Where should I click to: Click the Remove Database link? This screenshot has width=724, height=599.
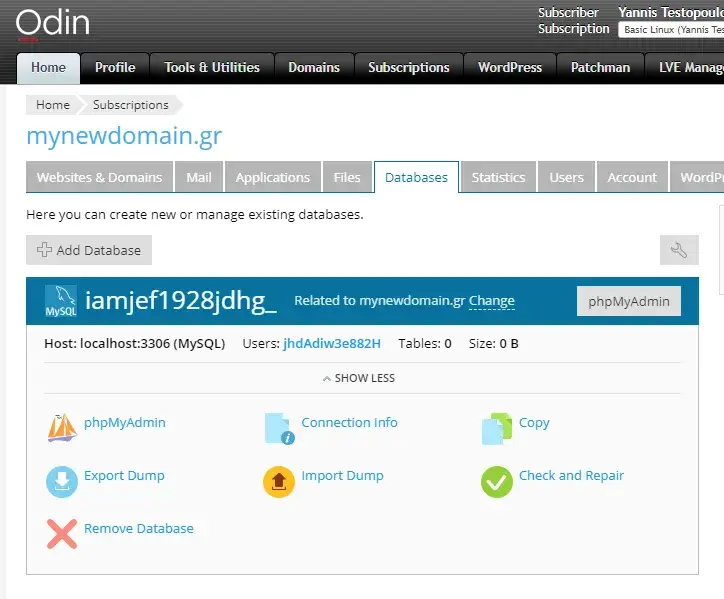pos(139,528)
